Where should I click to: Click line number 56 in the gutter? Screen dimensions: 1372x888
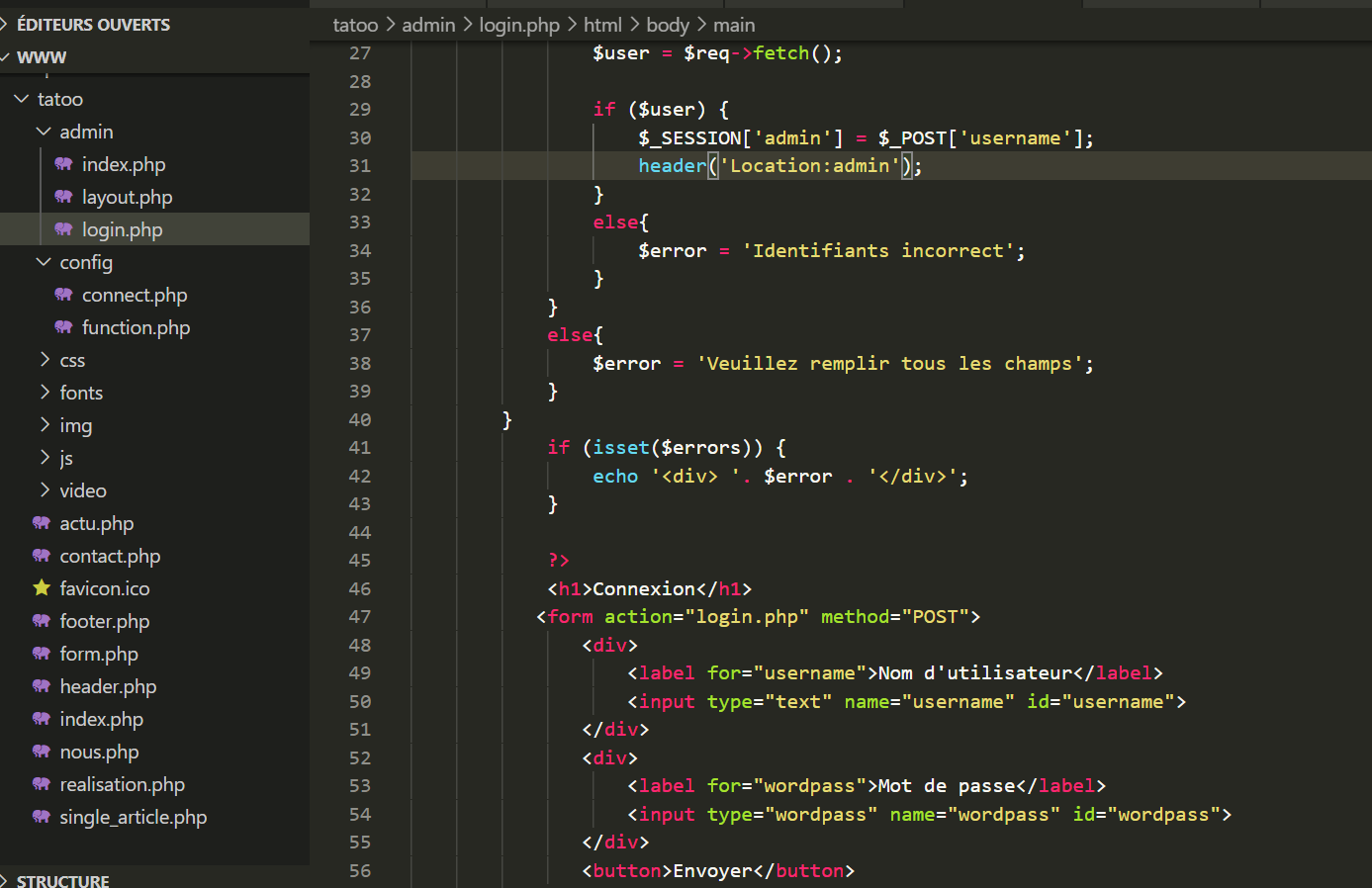click(x=360, y=871)
